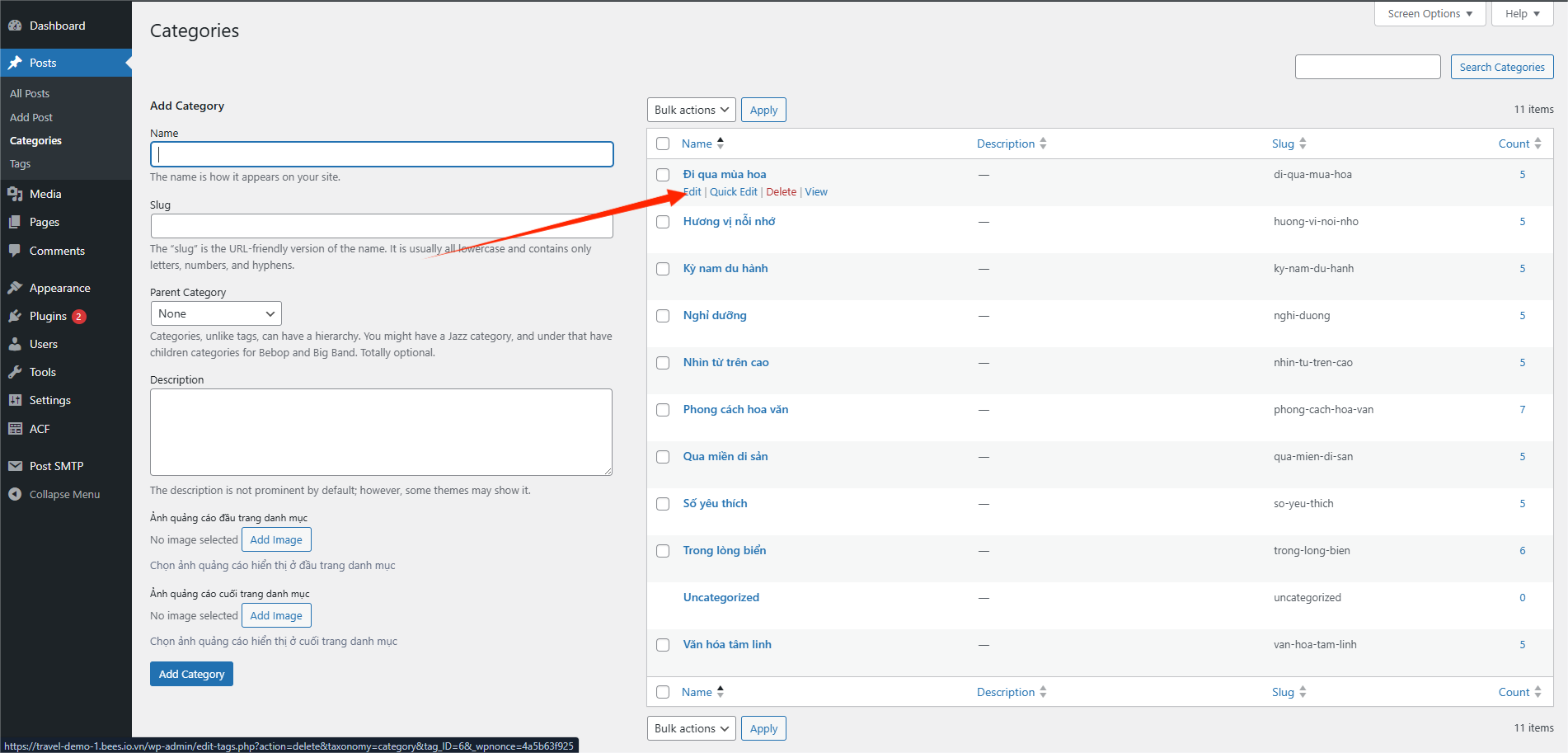Click the Plugins plug icon
Viewport: 1568px width, 753px height.
click(15, 316)
